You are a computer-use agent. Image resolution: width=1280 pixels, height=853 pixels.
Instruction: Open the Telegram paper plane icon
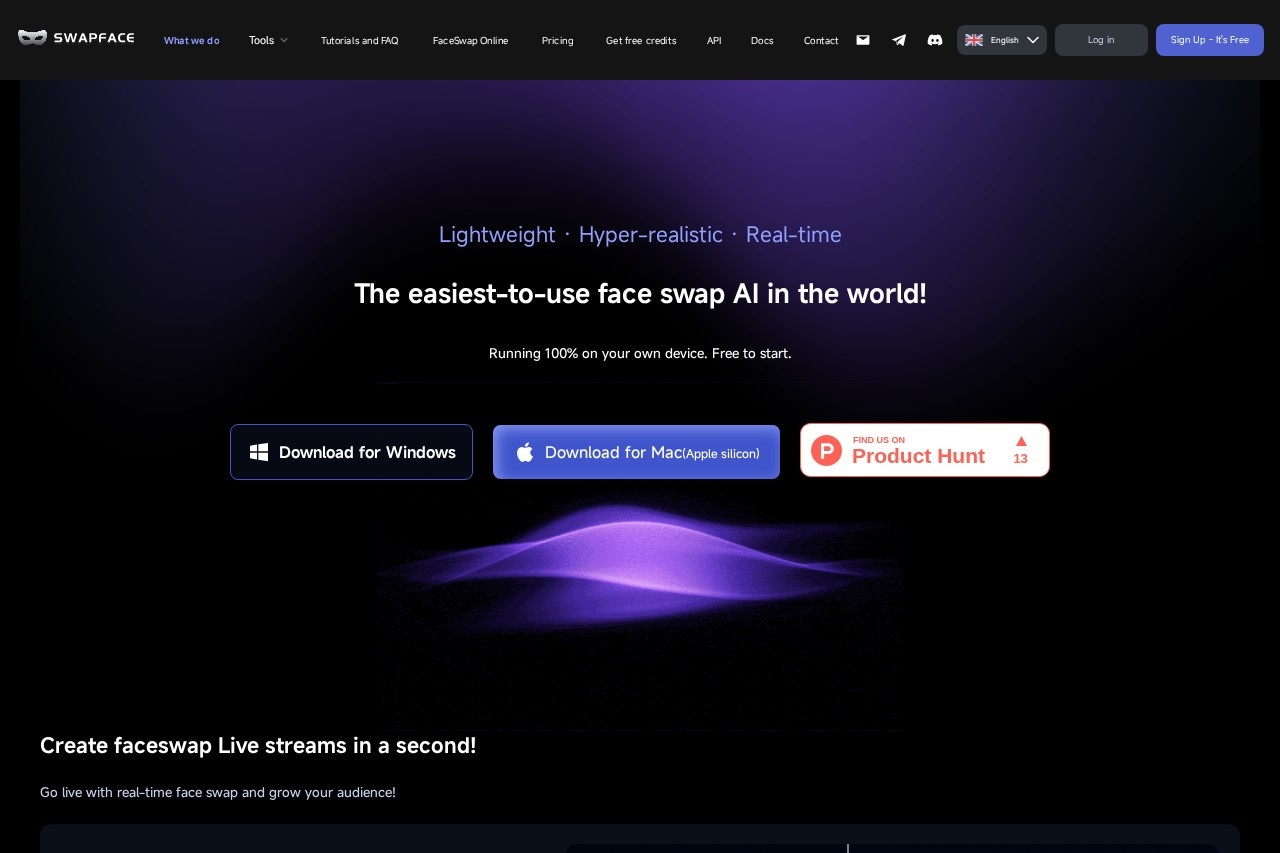(899, 40)
